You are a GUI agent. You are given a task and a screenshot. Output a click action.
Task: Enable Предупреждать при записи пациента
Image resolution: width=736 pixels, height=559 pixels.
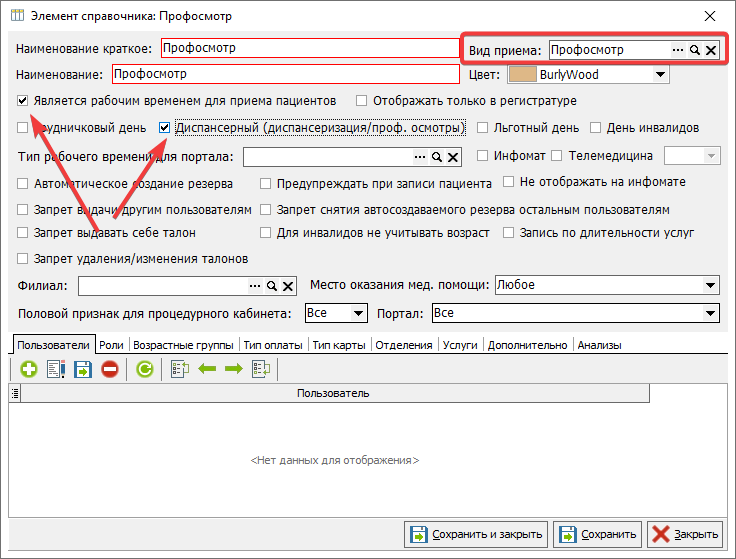click(265, 184)
